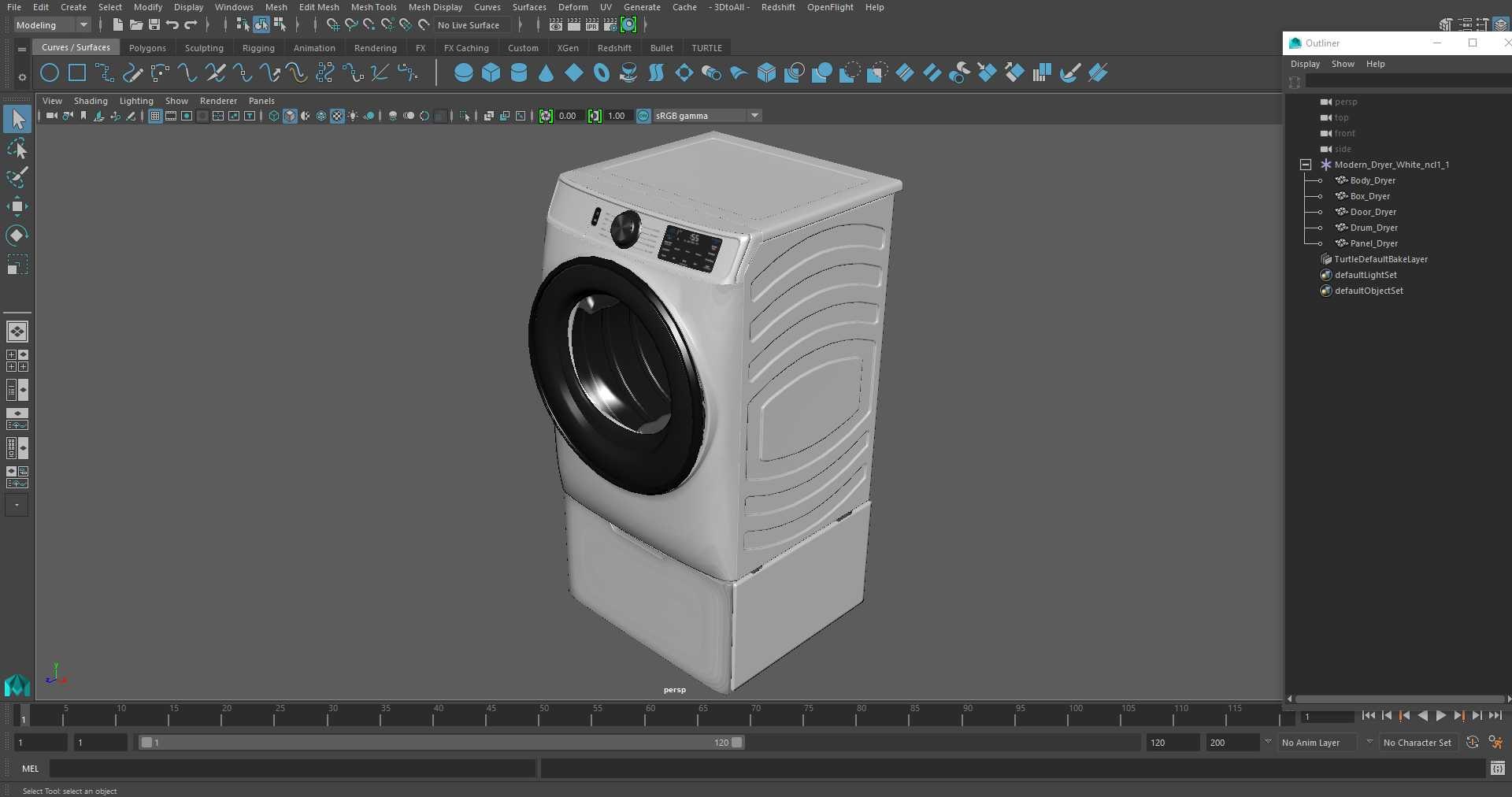
Task: Open animation preferences icon
Action: (x=1495, y=742)
